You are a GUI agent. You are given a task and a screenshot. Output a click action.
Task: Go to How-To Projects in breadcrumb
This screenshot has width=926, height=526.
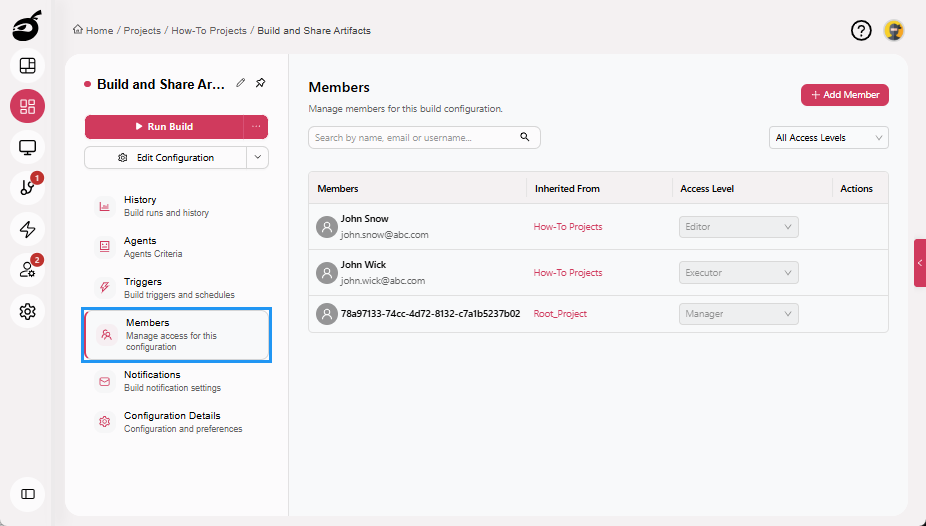tap(209, 31)
